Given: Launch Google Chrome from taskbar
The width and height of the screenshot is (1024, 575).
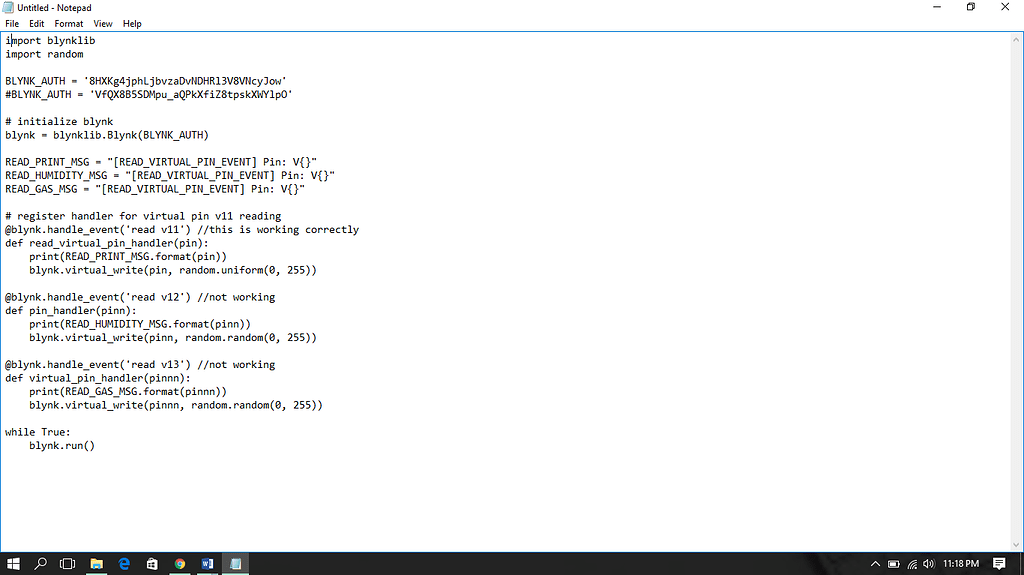Looking at the screenshot, I should pos(180,563).
